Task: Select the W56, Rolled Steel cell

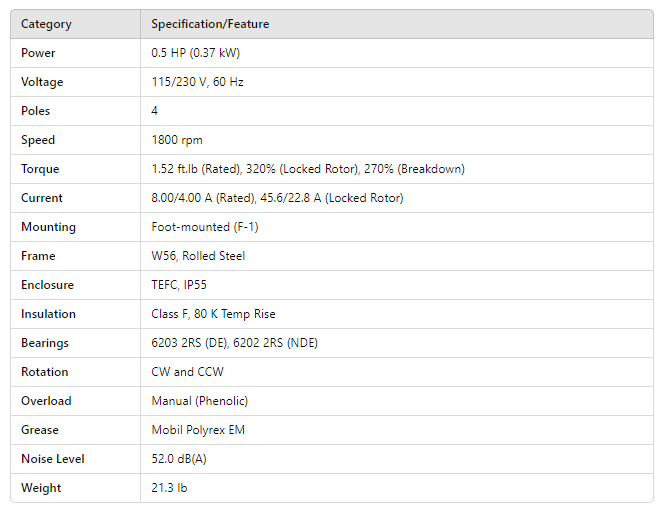Action: tap(198, 256)
